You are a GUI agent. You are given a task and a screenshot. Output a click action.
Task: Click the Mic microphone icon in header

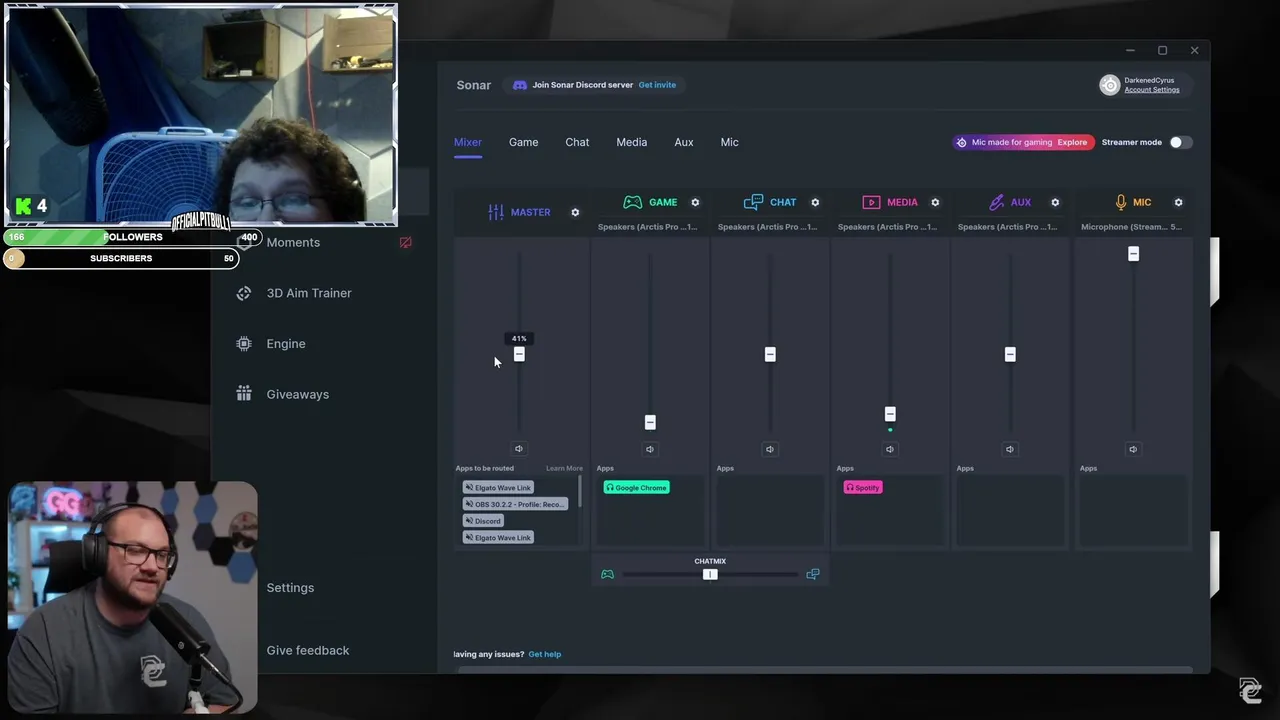click(1121, 202)
